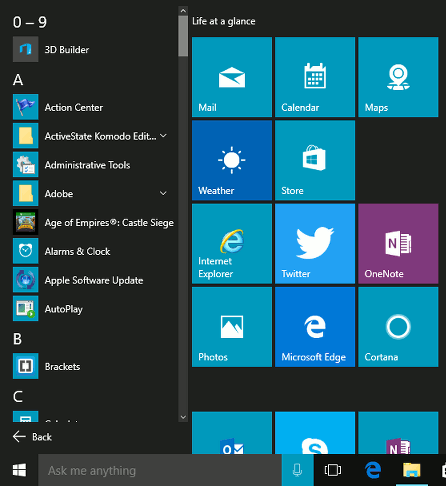Expand the ActiveState Komodo Edit folder chevron

click(163, 136)
